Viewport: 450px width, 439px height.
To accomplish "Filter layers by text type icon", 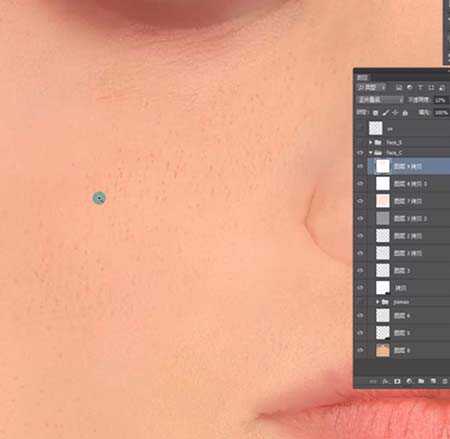I will click(x=420, y=88).
